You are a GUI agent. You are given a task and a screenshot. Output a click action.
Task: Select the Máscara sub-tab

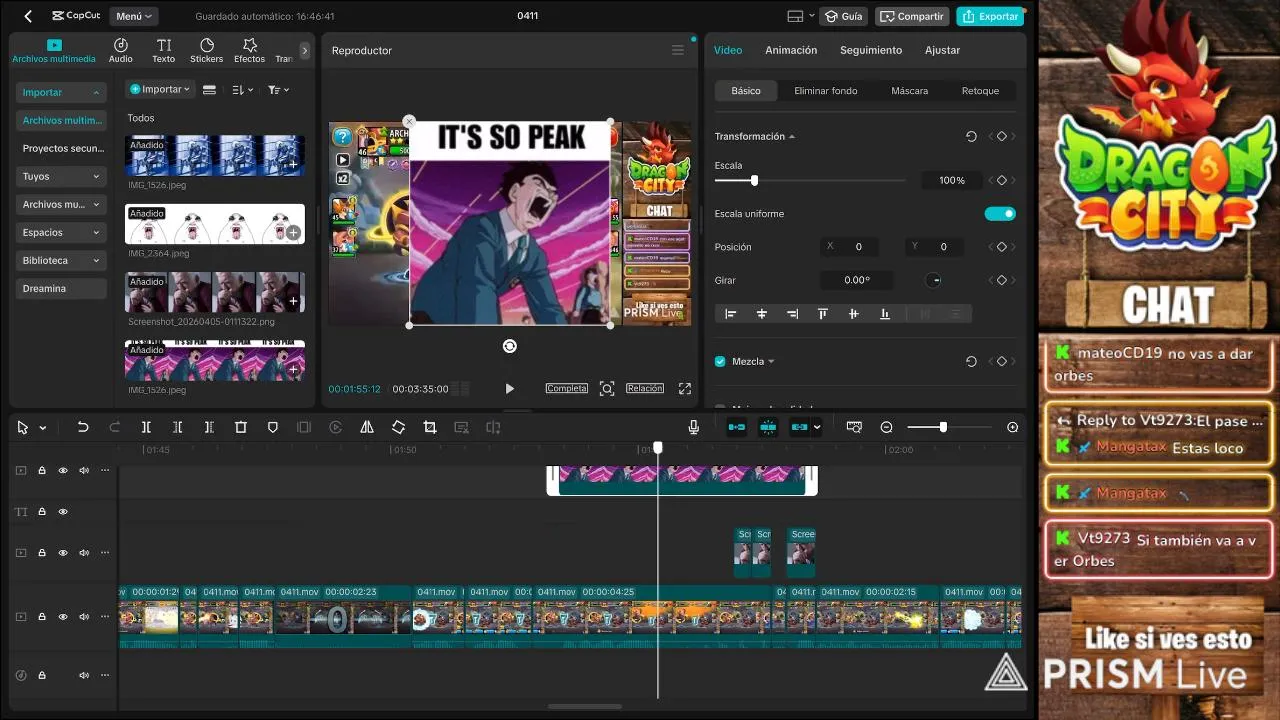910,91
